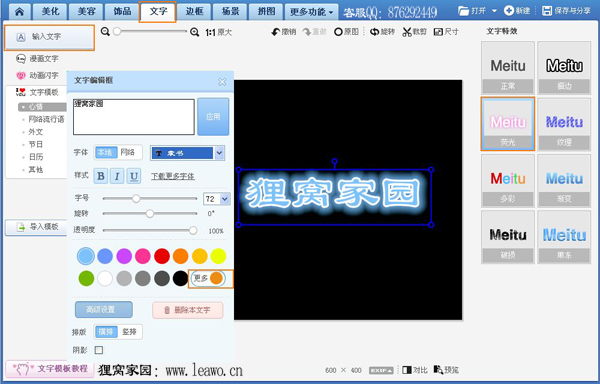600x384 pixels.
Task: Toggle bold B style
Action: (x=101, y=176)
